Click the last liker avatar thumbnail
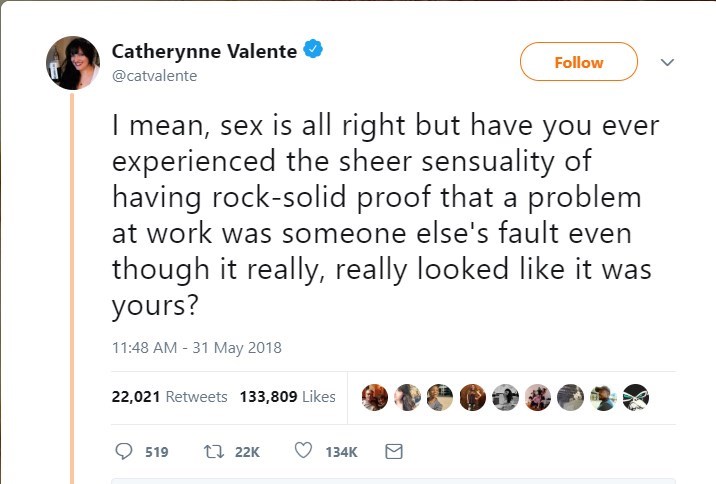 click(636, 397)
